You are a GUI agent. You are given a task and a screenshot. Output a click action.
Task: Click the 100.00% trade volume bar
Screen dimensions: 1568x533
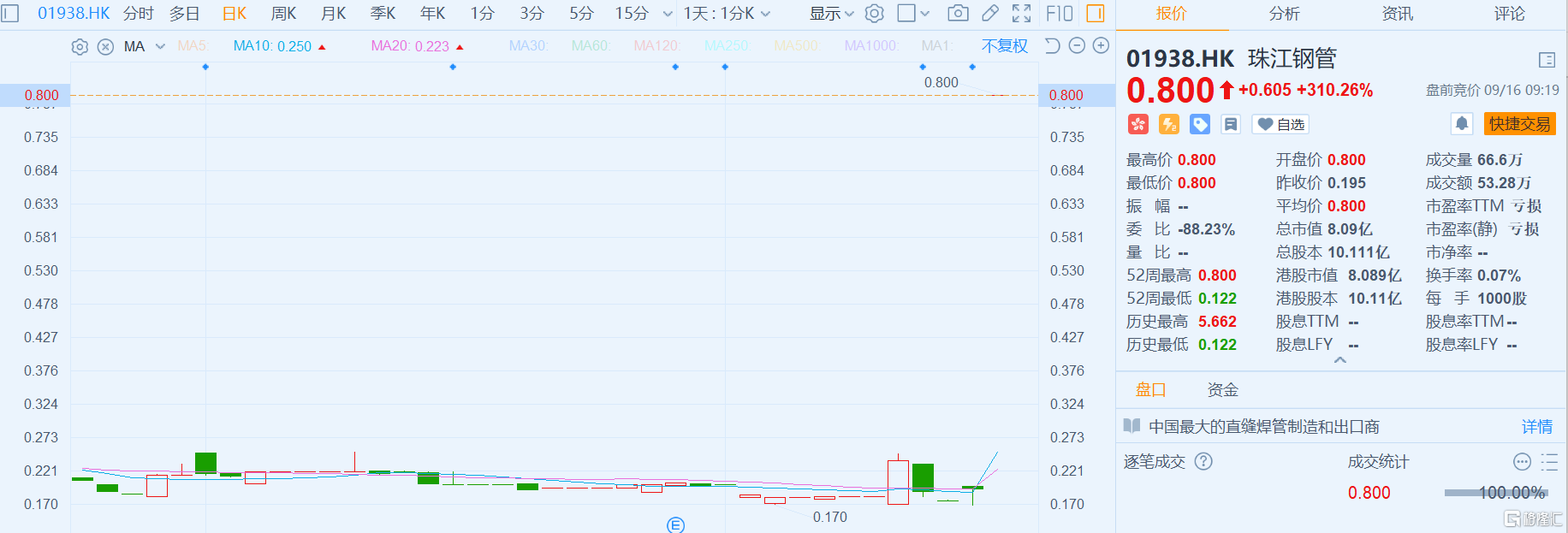coord(1494,493)
